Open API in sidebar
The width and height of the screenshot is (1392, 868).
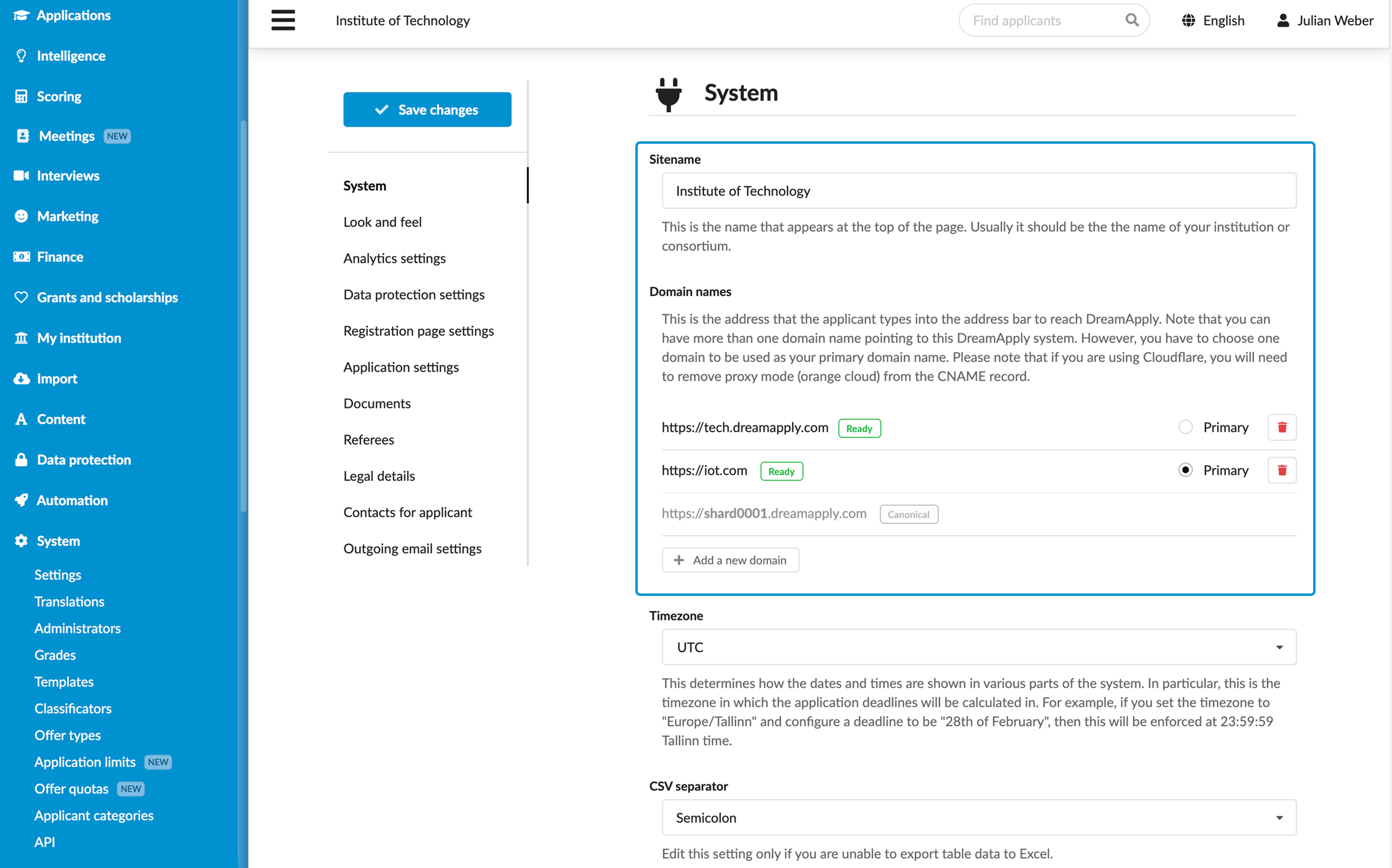coord(45,842)
